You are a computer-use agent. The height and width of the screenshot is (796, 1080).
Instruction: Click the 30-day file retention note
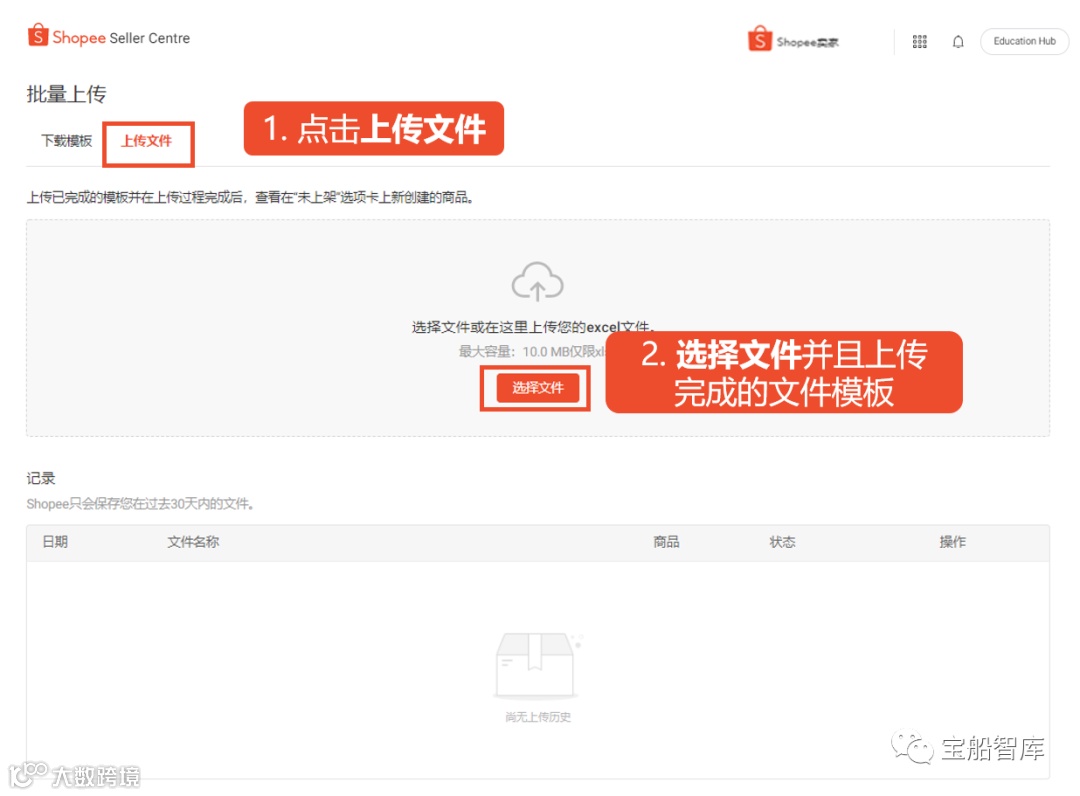(141, 504)
